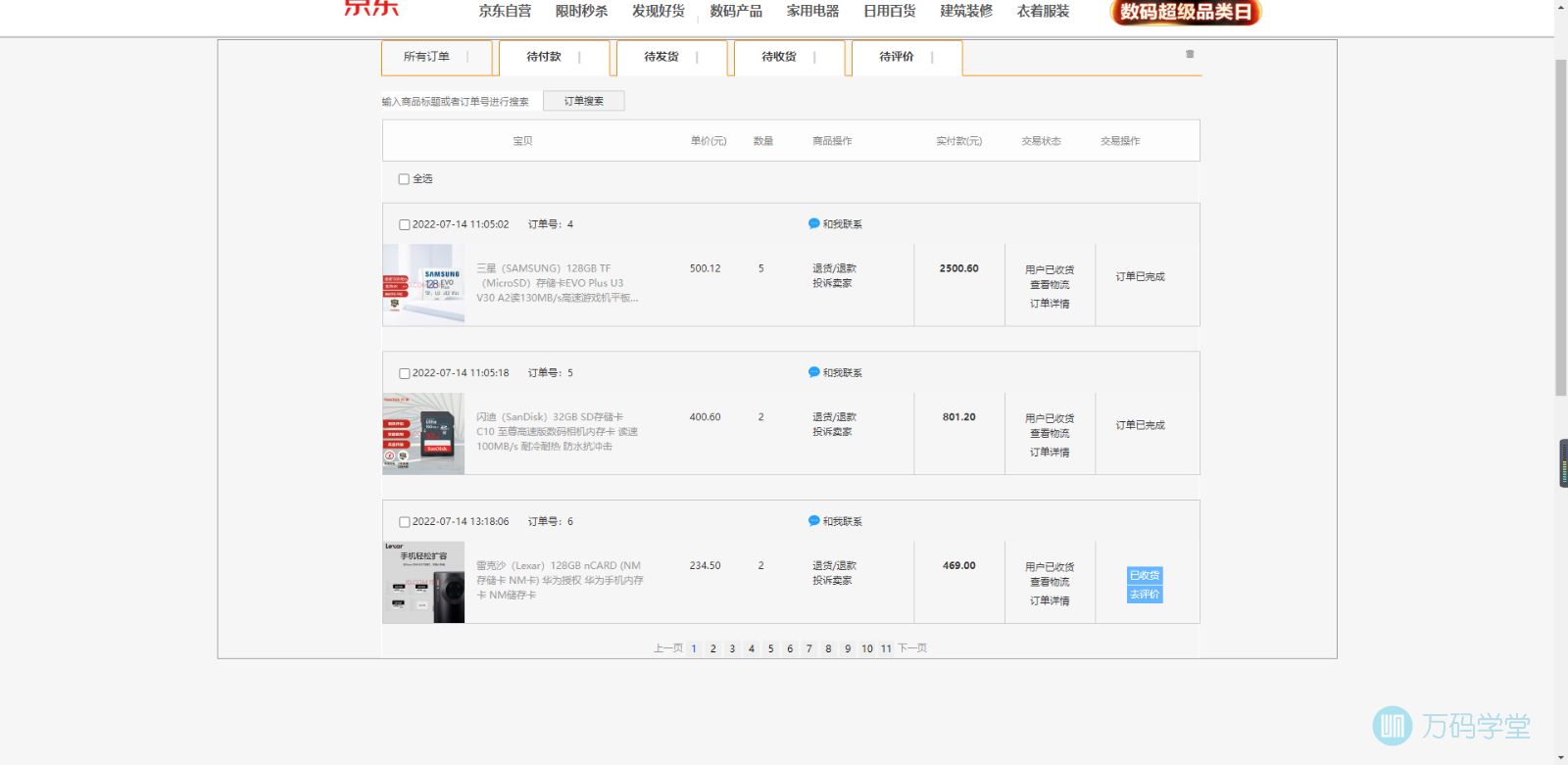The image size is (1568, 765).
Task: Open Lexar 128GB nCARD thumbnail
Action: 423,582
